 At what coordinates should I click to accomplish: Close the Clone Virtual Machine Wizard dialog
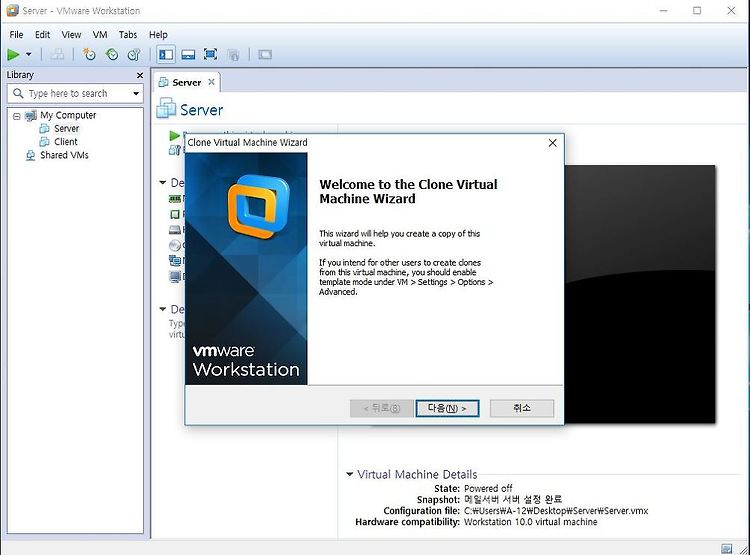point(552,143)
